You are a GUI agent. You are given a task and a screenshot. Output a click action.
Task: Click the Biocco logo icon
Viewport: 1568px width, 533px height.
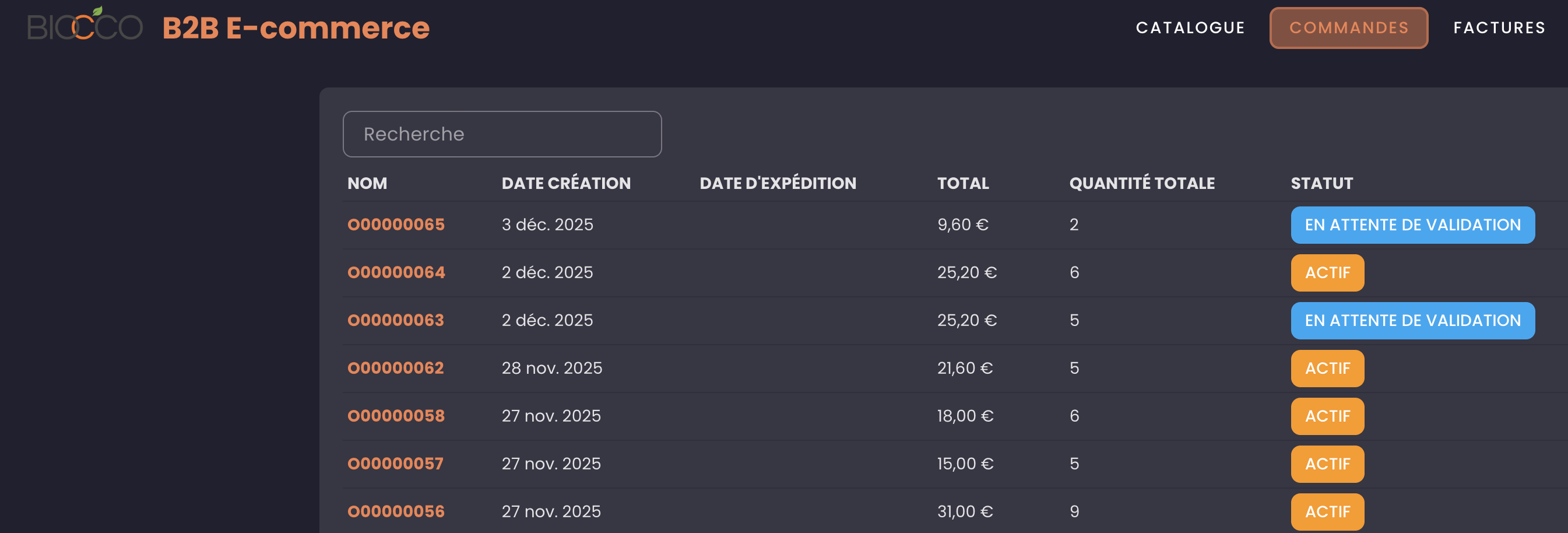(x=85, y=26)
